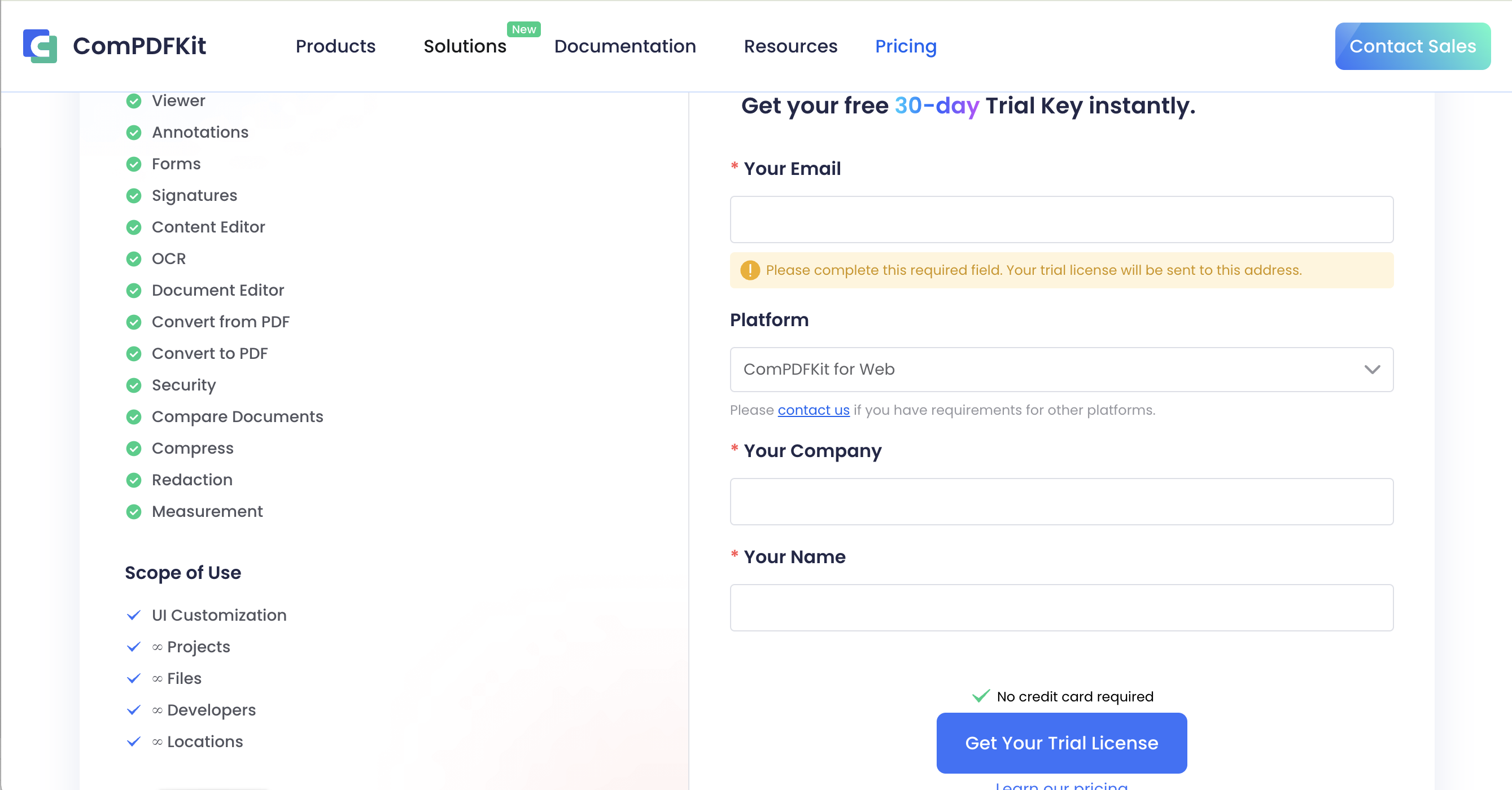This screenshot has height=790, width=1512.
Task: Click into the Your Company field
Action: point(1061,502)
